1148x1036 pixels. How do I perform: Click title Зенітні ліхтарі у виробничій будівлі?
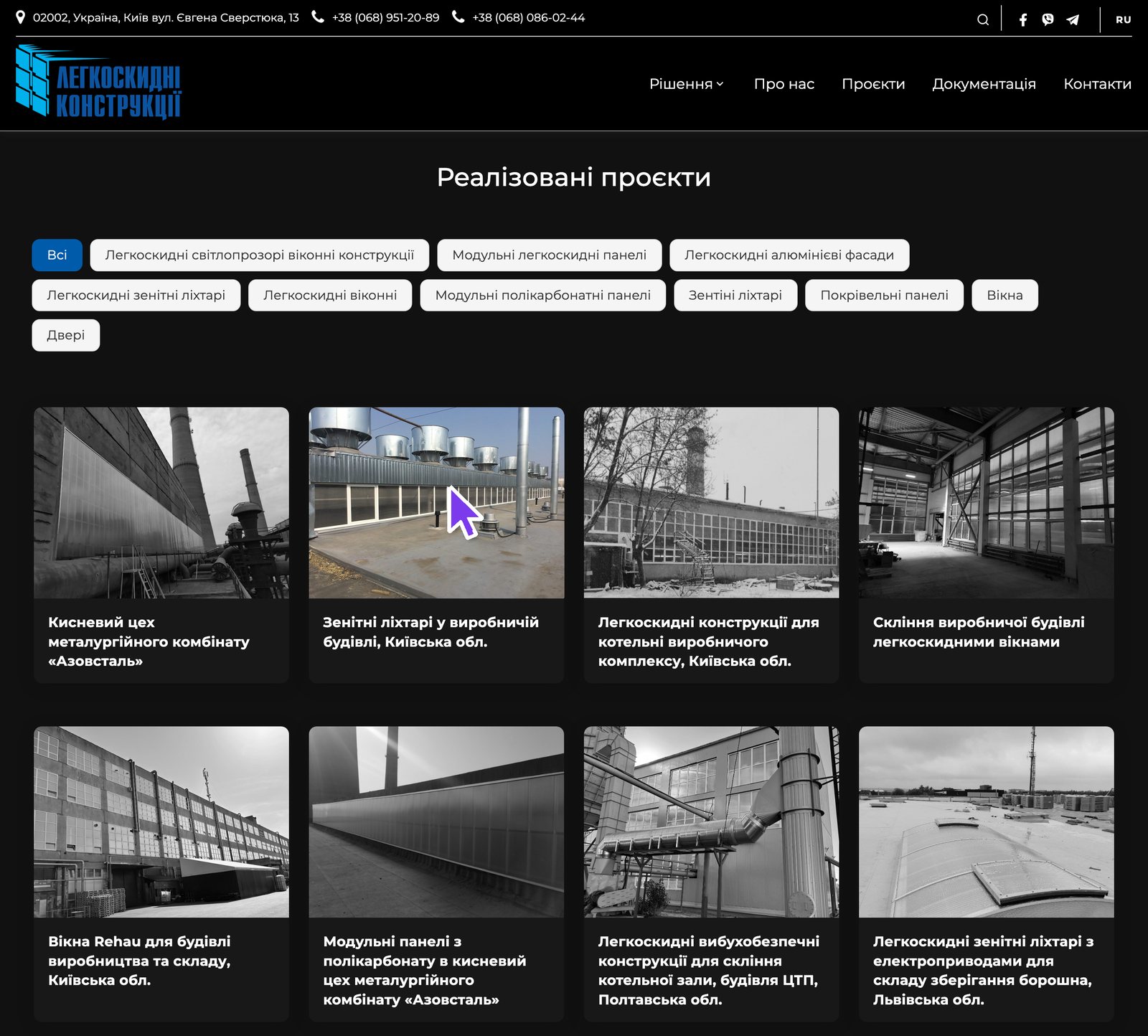coord(430,632)
